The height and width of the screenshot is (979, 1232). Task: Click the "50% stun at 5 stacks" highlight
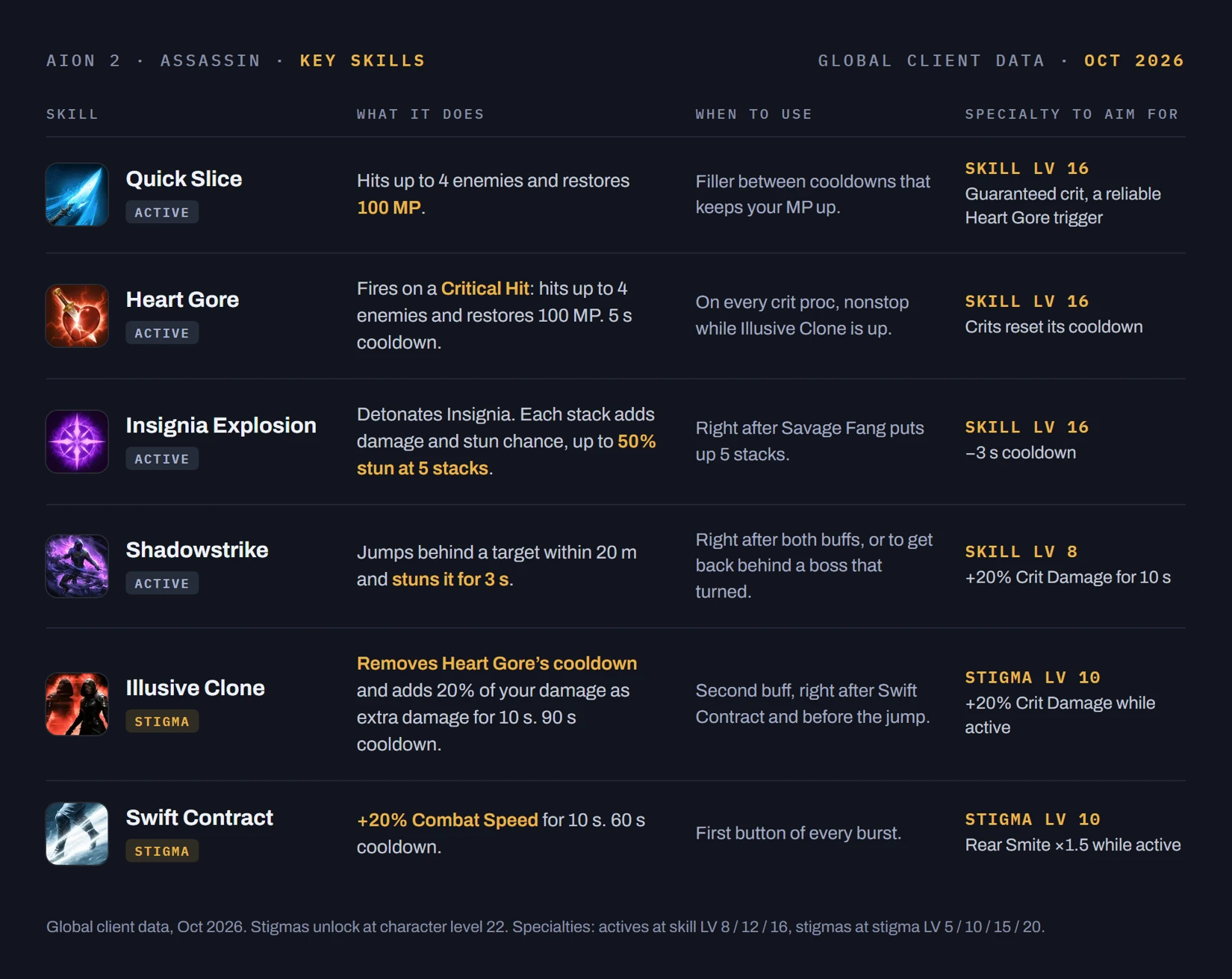pos(506,455)
